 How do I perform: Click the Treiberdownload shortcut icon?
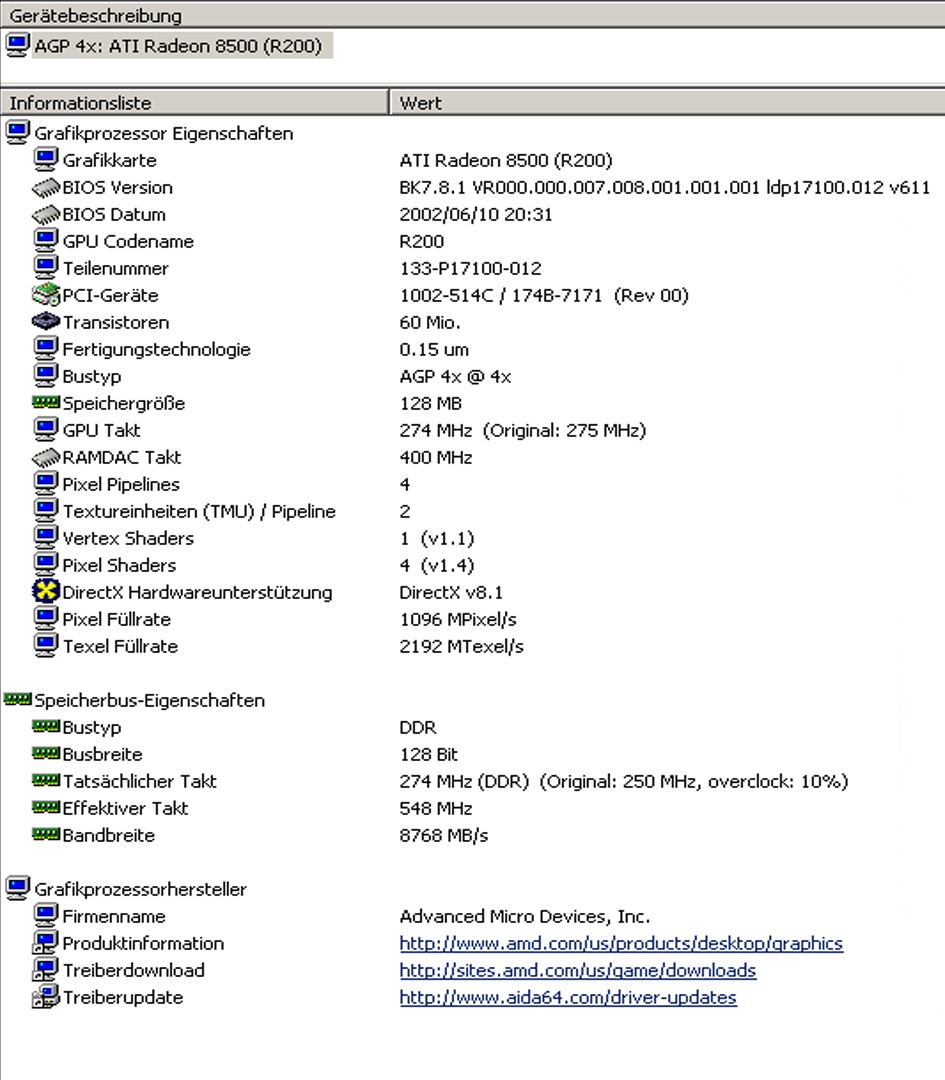[45, 970]
